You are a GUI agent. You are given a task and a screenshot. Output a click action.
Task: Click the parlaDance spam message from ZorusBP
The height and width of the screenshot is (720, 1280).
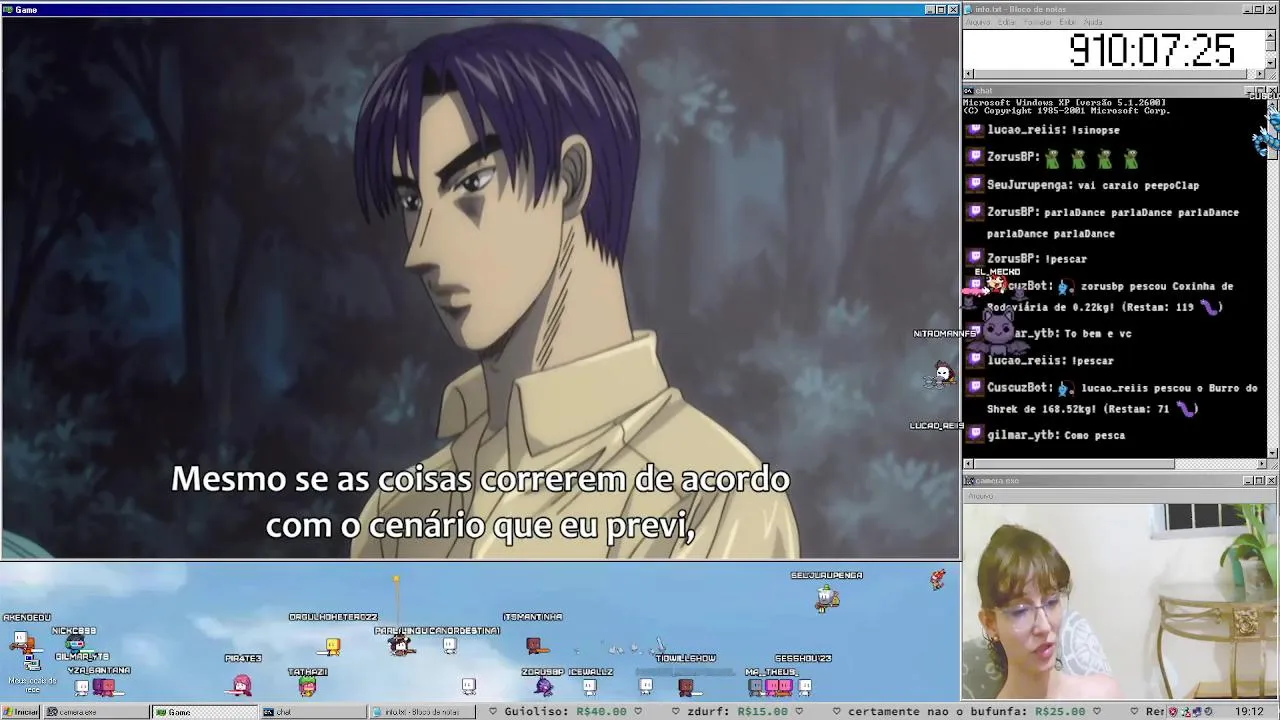(1113, 222)
